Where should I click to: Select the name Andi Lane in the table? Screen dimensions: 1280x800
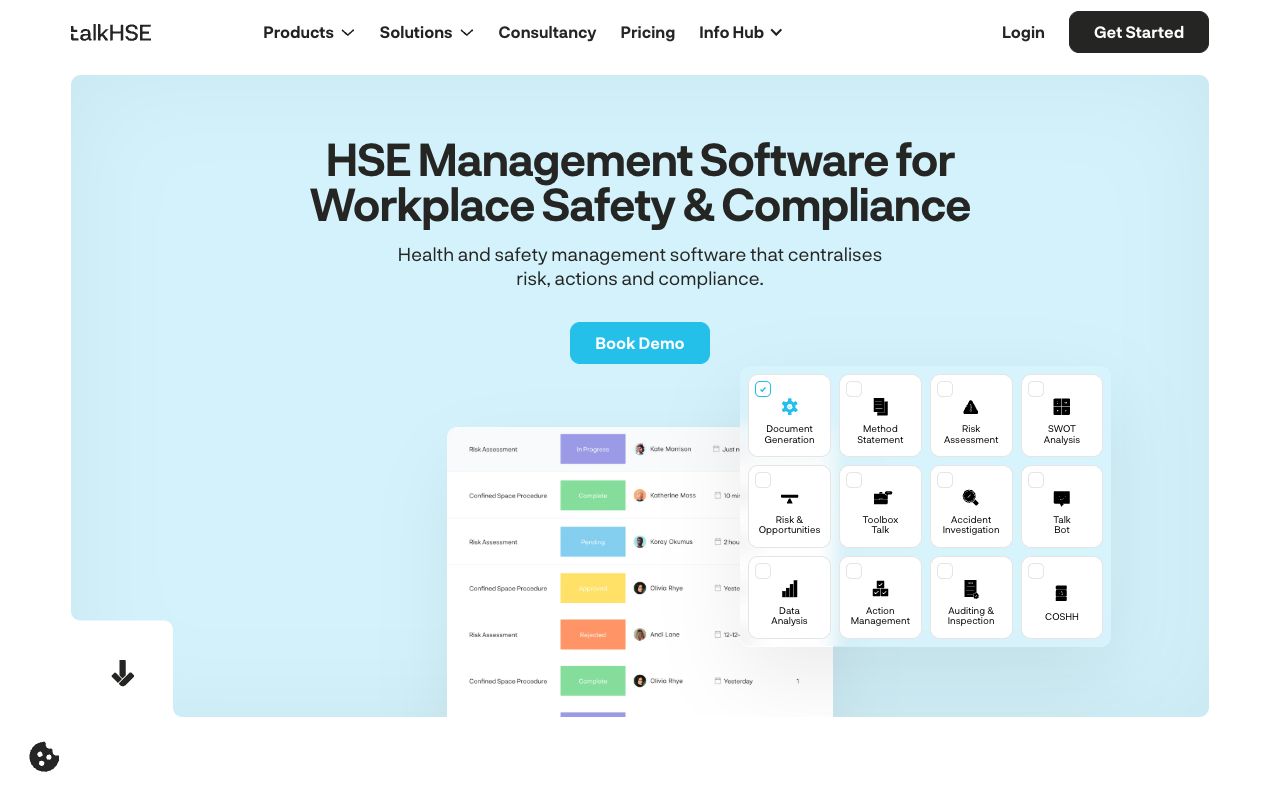(x=665, y=635)
